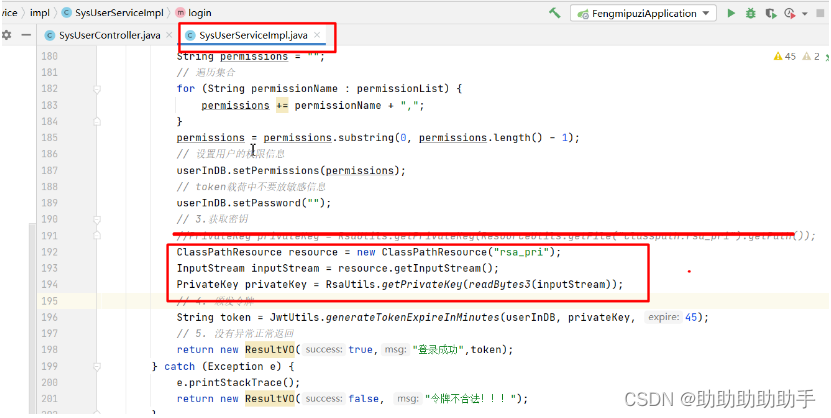
Task: Close the SysUserServiceImpl.java tab
Action: (317, 35)
